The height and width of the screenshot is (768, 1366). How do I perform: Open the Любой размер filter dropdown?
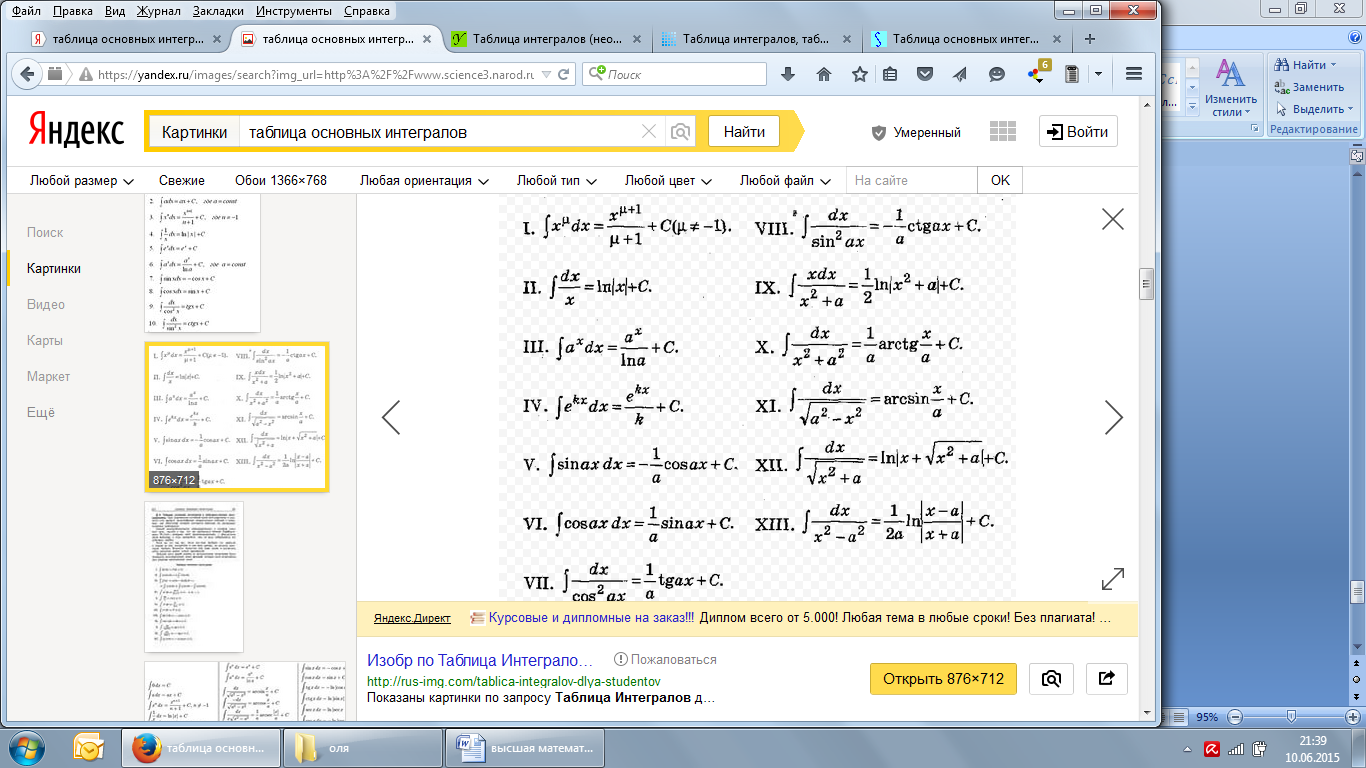click(x=81, y=181)
